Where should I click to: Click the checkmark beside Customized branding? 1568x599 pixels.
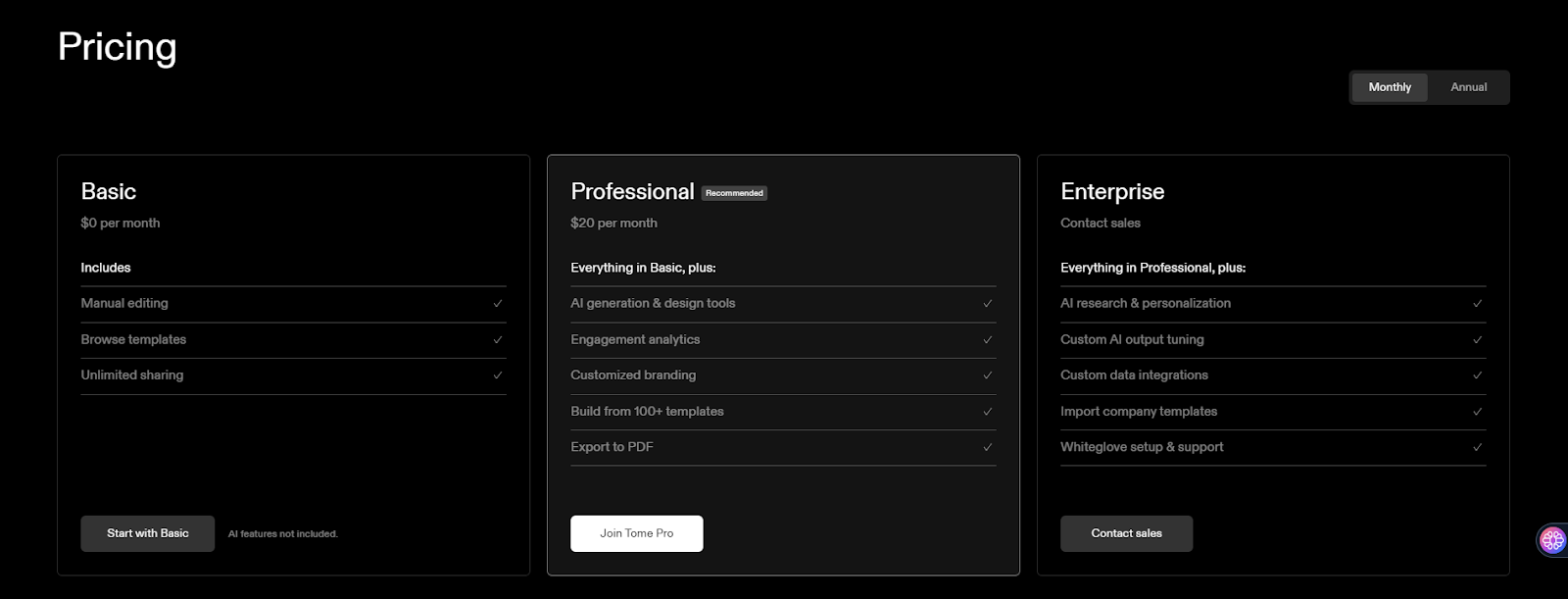[988, 375]
